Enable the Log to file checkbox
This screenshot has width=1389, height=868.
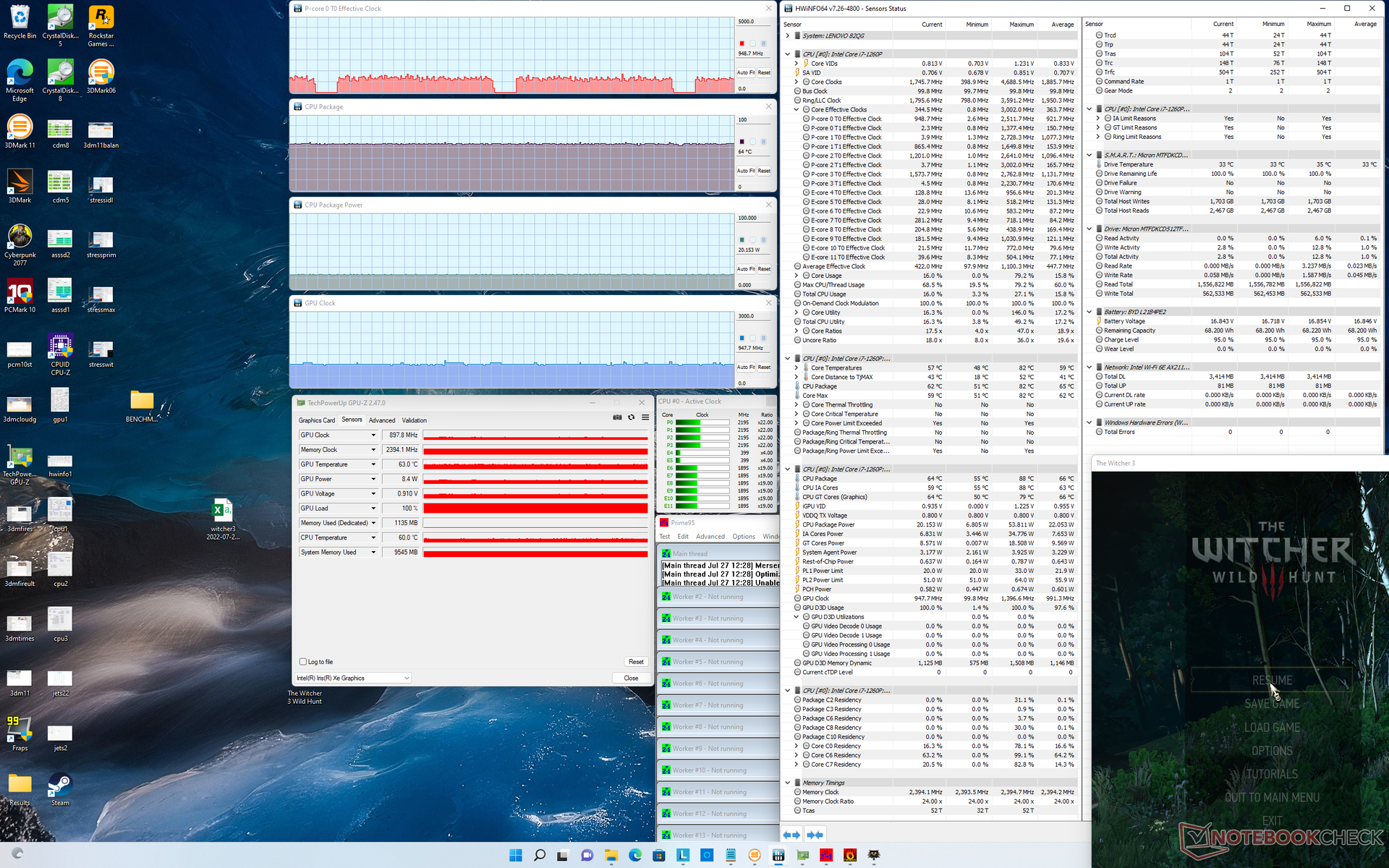303,662
